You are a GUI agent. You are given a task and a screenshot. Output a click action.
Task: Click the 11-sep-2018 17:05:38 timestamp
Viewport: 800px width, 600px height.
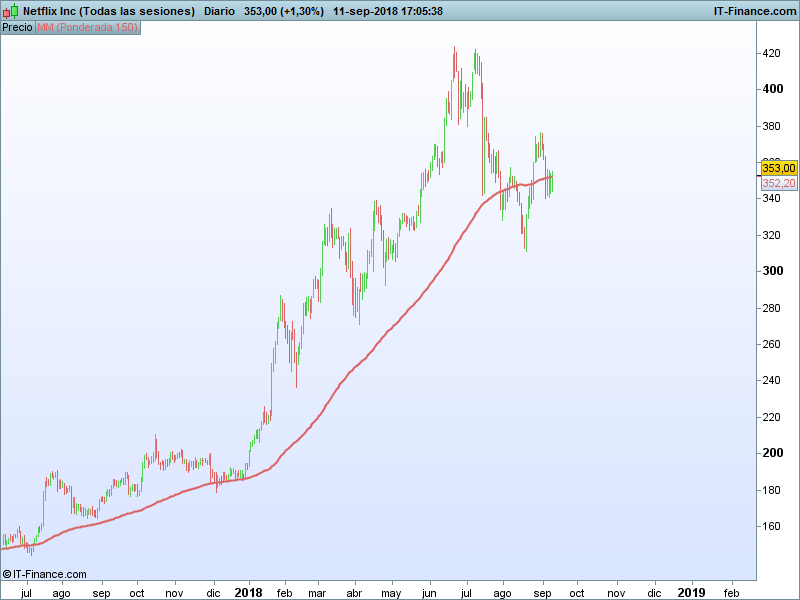(388, 11)
